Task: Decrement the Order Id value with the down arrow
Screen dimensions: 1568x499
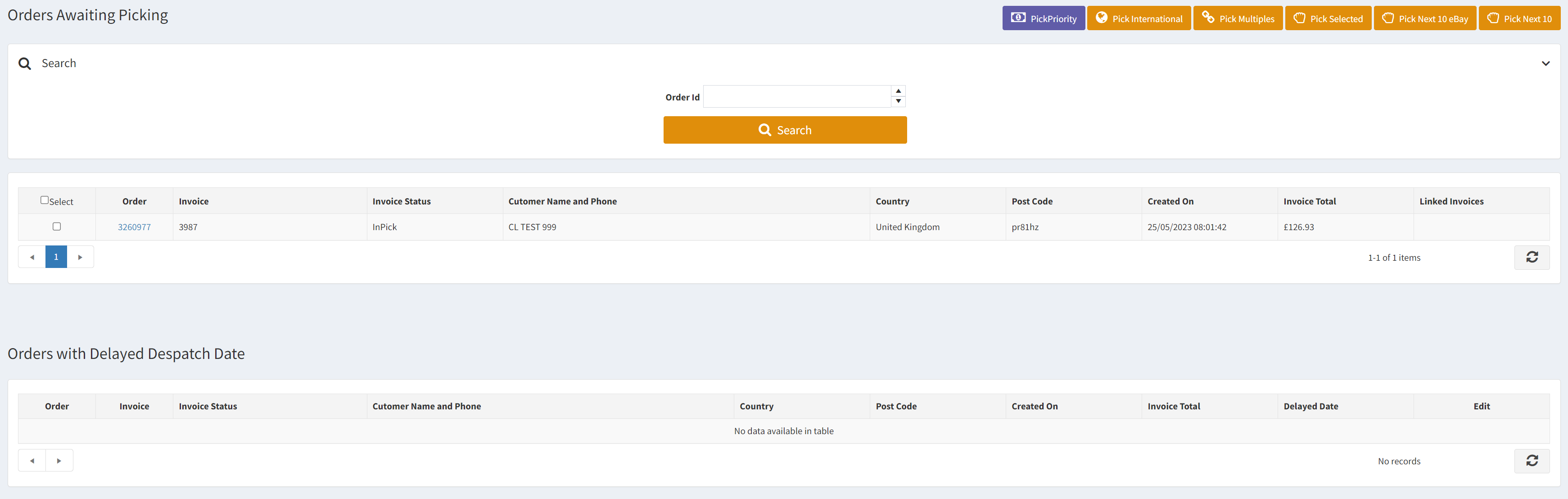Action: [x=899, y=101]
